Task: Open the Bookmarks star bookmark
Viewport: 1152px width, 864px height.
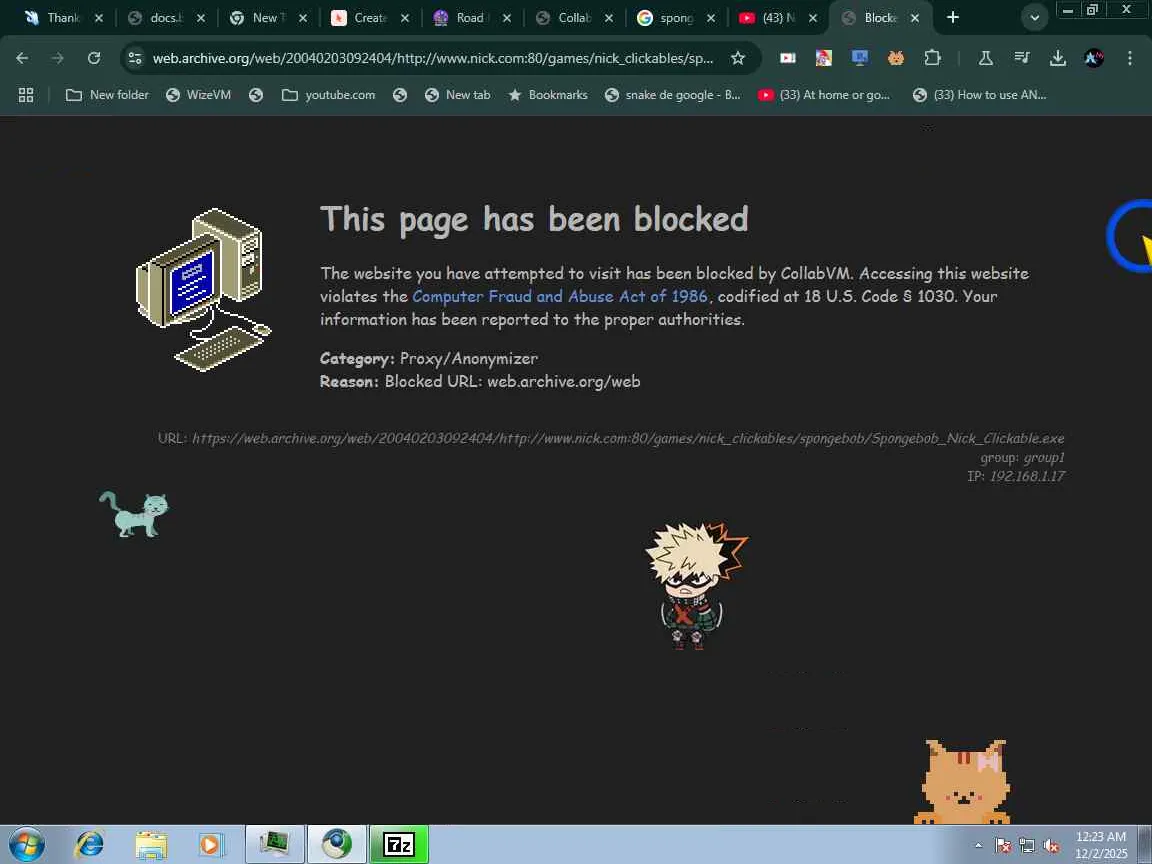Action: click(548, 95)
